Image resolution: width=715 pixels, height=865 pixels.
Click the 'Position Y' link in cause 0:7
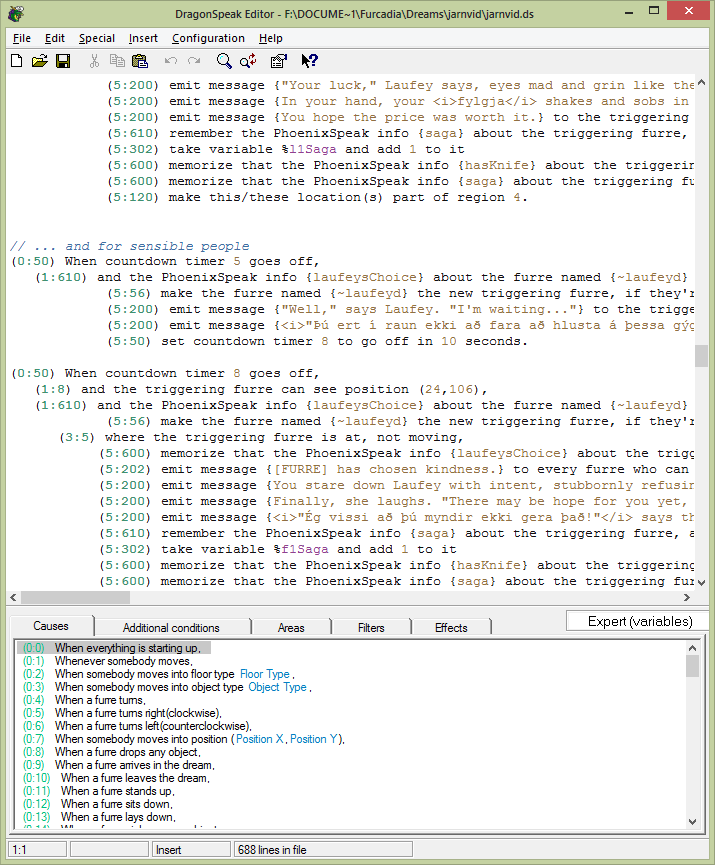tap(314, 739)
